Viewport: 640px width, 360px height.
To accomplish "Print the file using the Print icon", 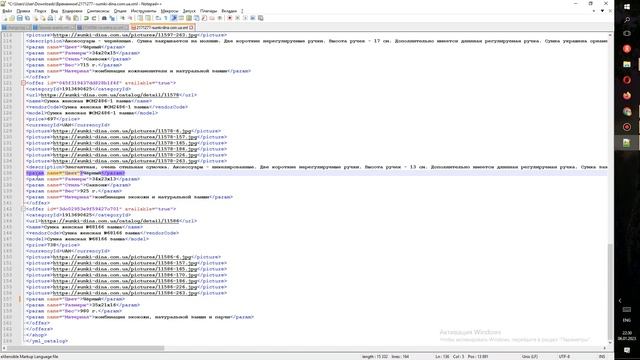I will (x=50, y=18).
